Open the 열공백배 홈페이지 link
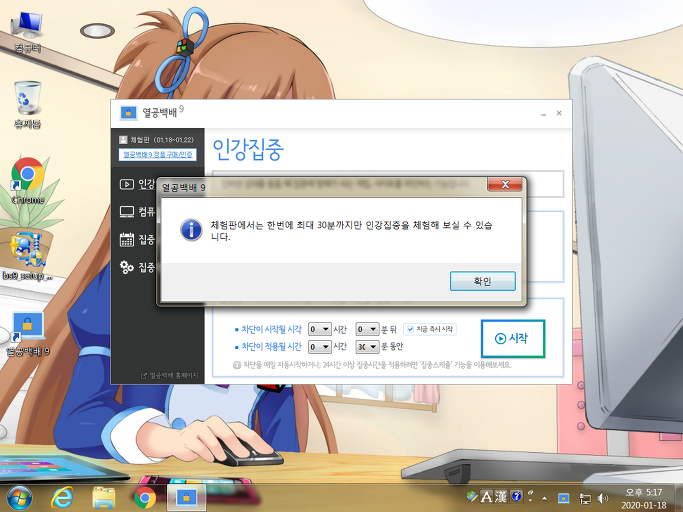This screenshot has height=512, width=683. click(x=170, y=375)
